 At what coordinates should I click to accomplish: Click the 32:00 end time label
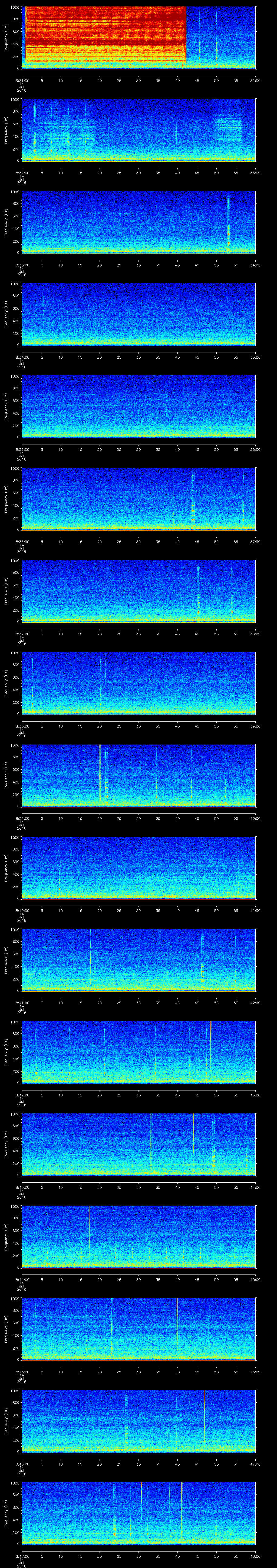(255, 80)
